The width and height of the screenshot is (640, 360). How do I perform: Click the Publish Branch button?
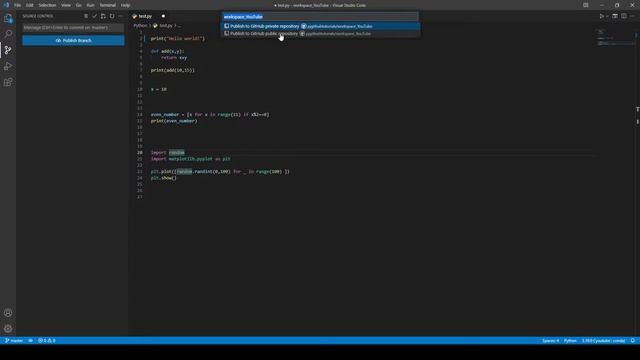point(73,40)
